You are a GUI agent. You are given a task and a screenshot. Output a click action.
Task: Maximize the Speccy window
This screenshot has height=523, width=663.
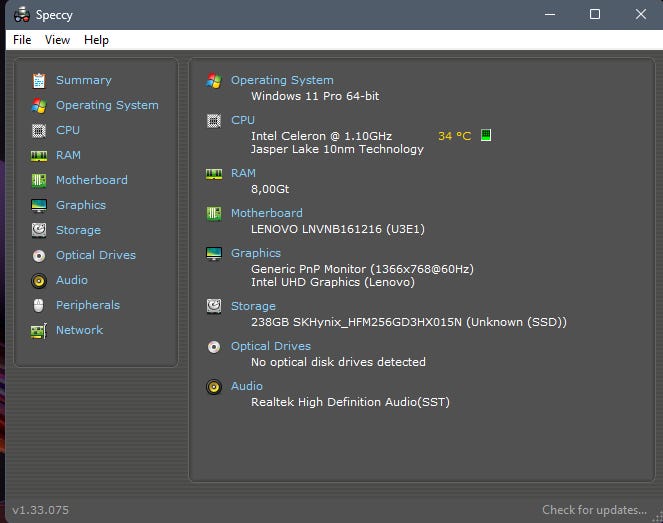coord(595,14)
